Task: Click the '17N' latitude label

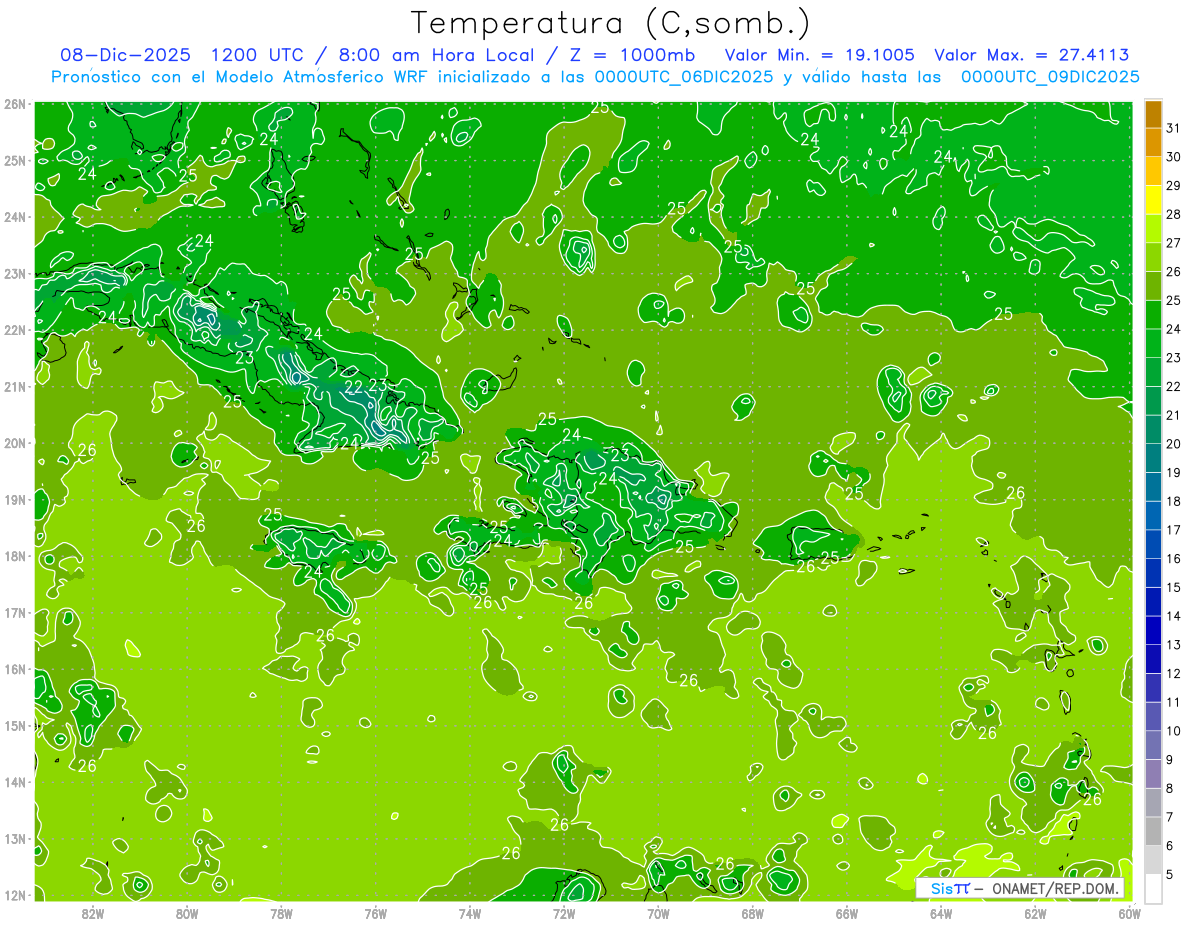Action: (x=14, y=612)
